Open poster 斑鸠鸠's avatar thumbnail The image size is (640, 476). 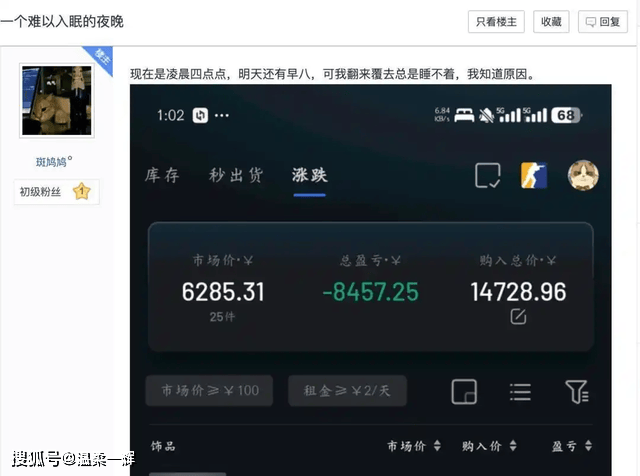(x=57, y=102)
